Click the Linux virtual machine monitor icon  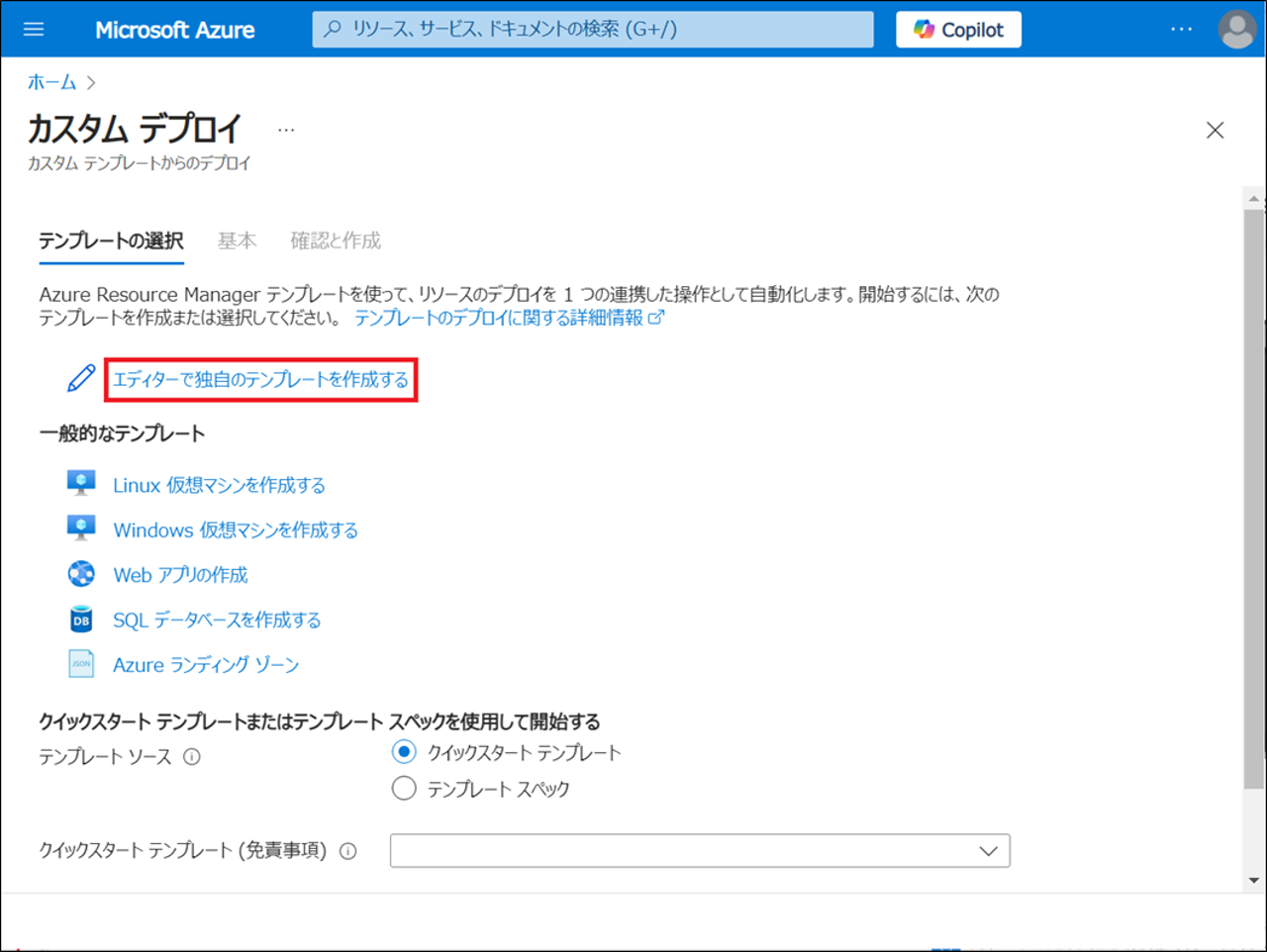[81, 483]
